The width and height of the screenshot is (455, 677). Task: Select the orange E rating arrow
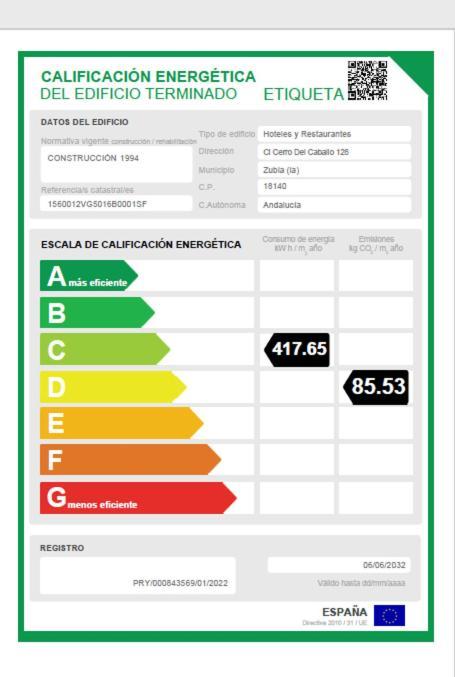click(x=122, y=423)
